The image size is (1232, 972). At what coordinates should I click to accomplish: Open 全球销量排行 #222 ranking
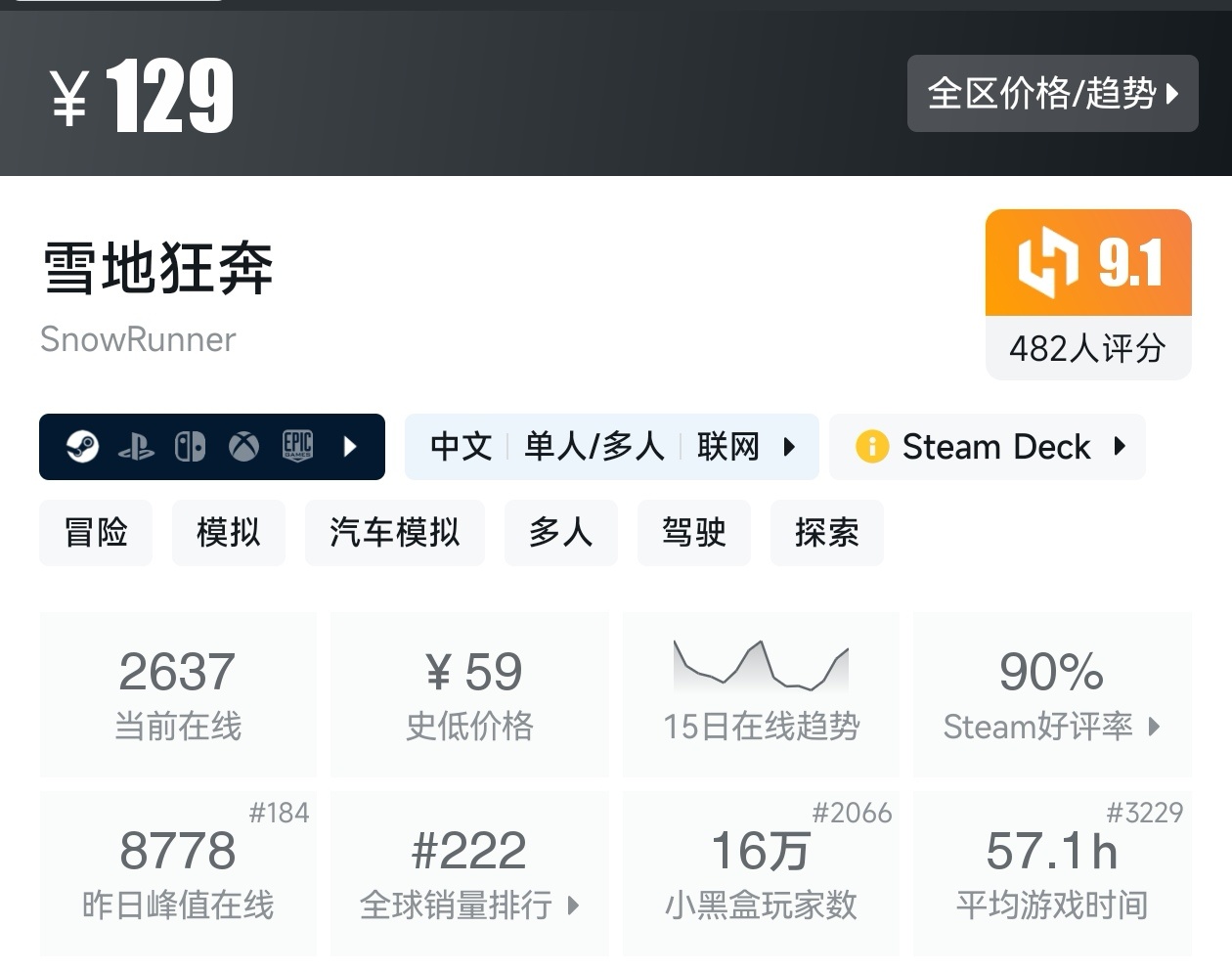tap(469, 873)
